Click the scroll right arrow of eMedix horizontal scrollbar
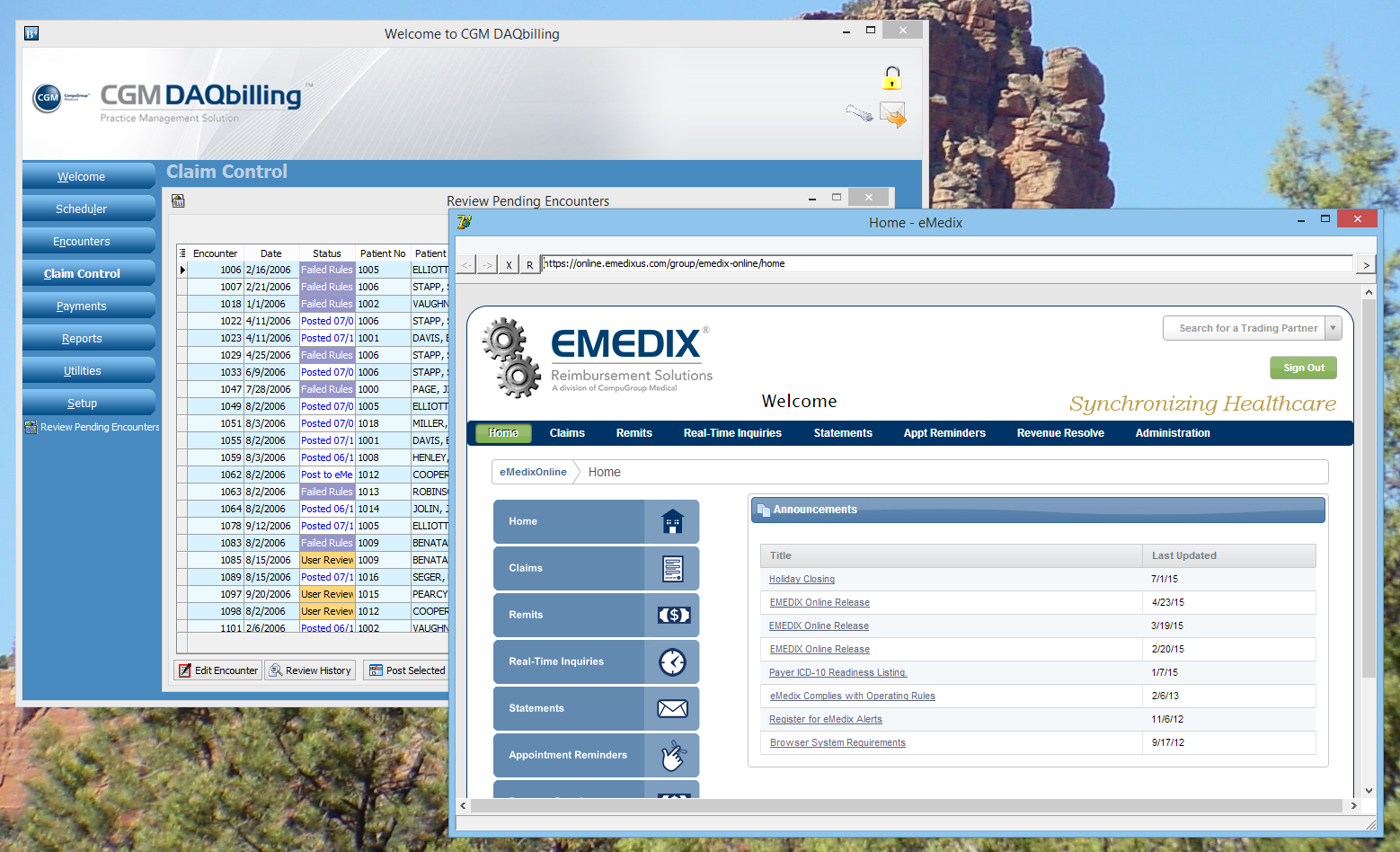 [x=1354, y=806]
